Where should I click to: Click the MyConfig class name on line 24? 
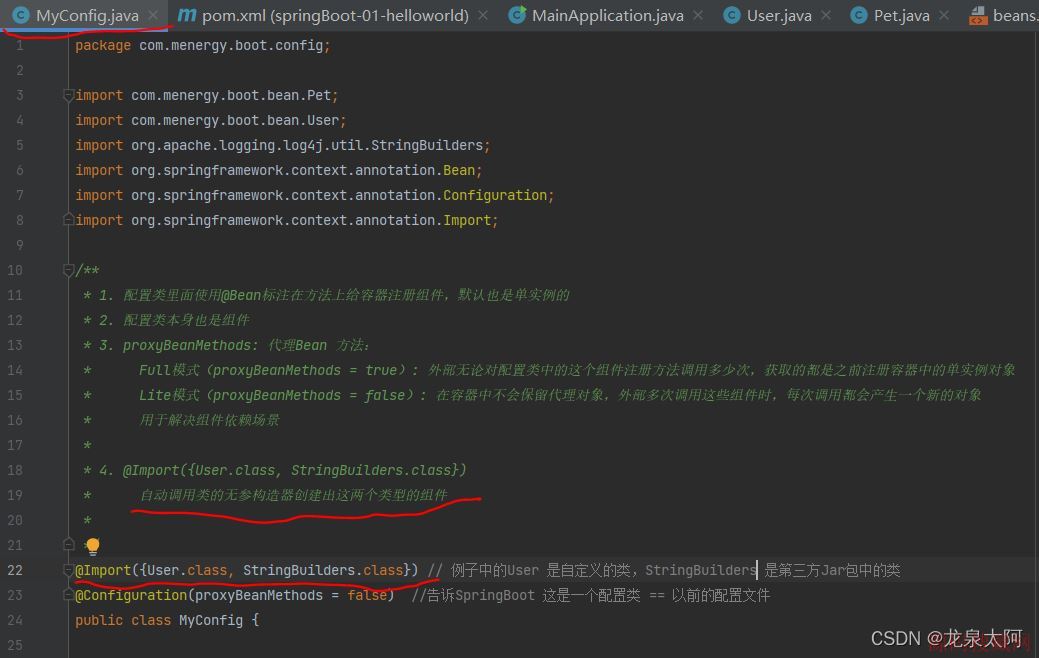pos(210,621)
